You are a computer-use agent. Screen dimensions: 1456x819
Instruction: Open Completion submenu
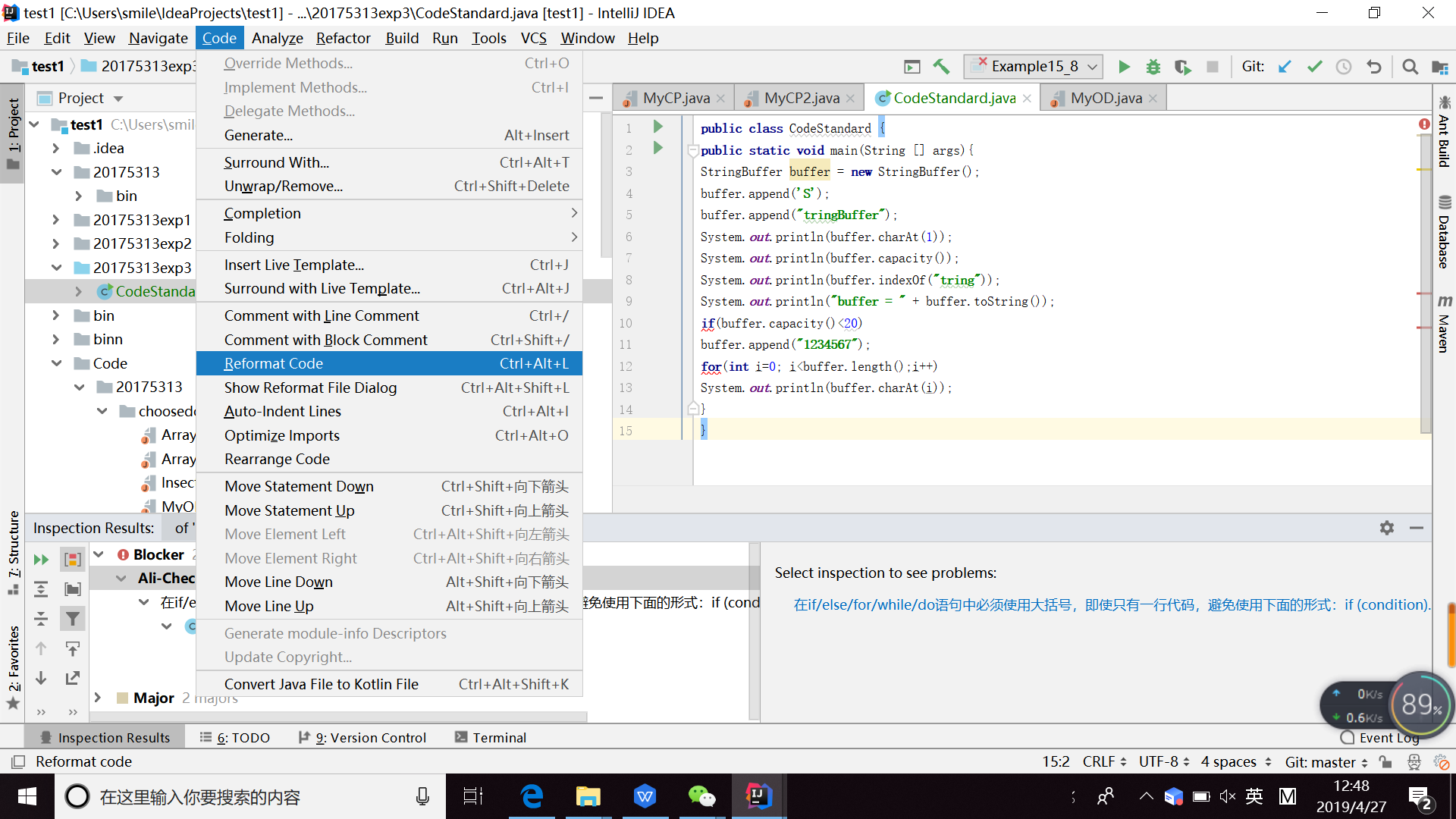[x=389, y=214]
